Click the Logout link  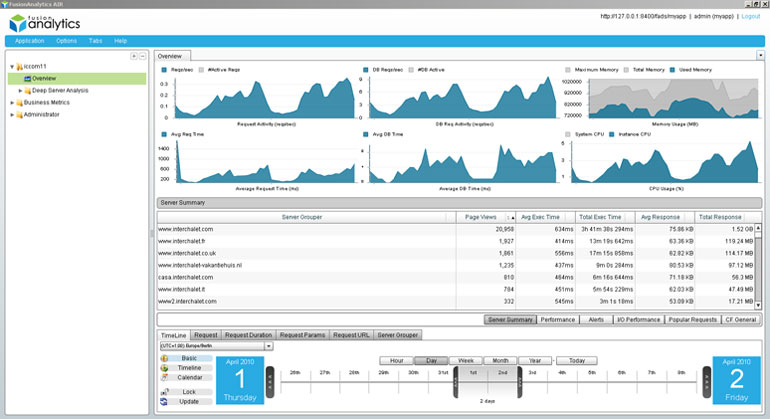[x=751, y=16]
